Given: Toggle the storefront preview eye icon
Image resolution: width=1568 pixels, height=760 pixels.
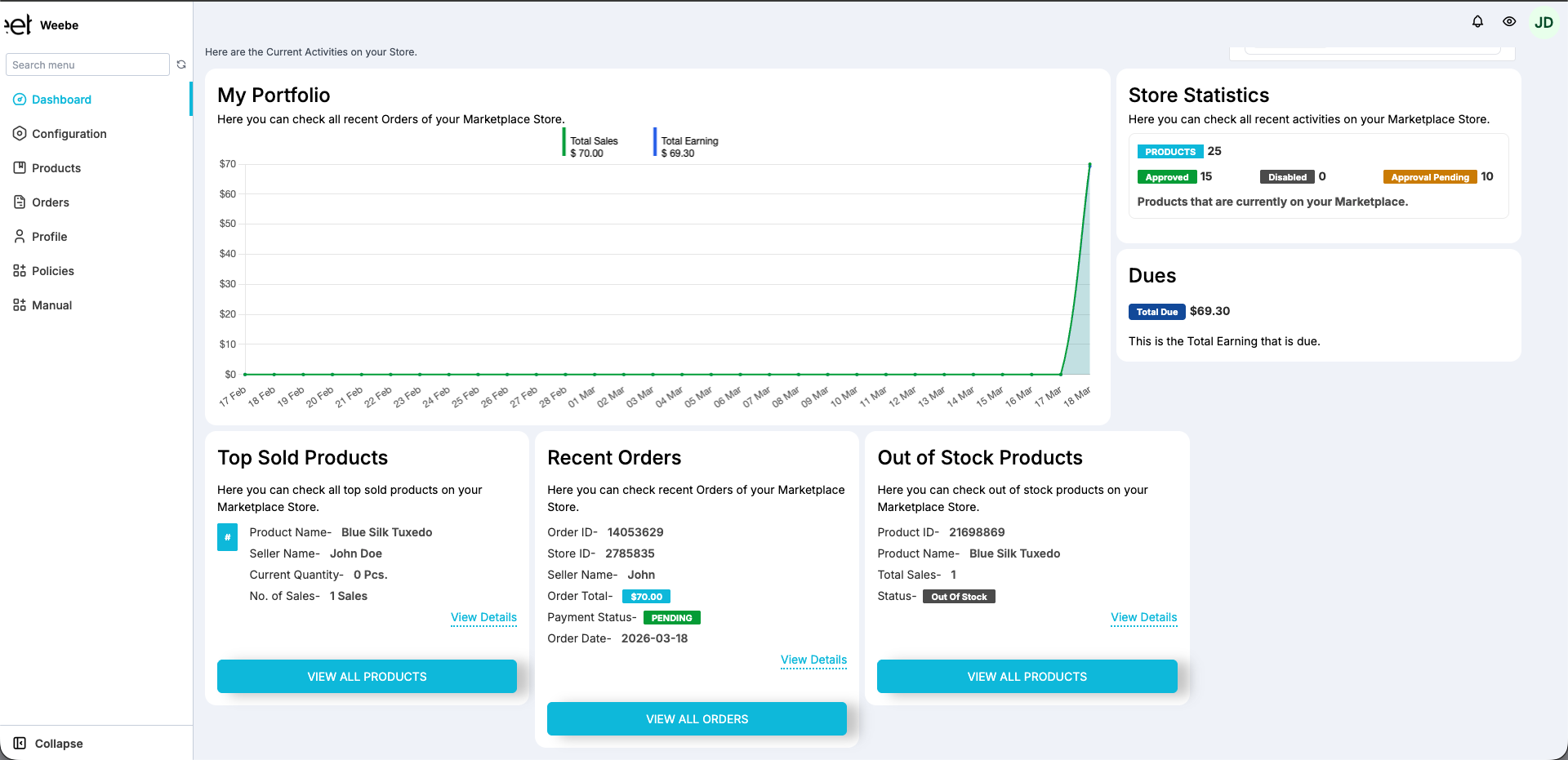Looking at the screenshot, I should [1509, 21].
